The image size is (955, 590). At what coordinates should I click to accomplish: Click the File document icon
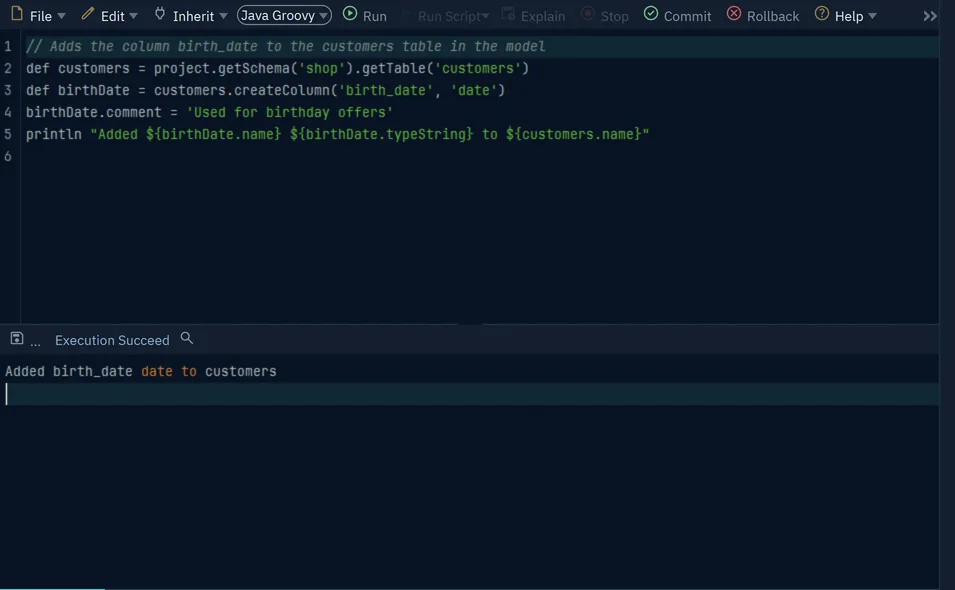17,14
